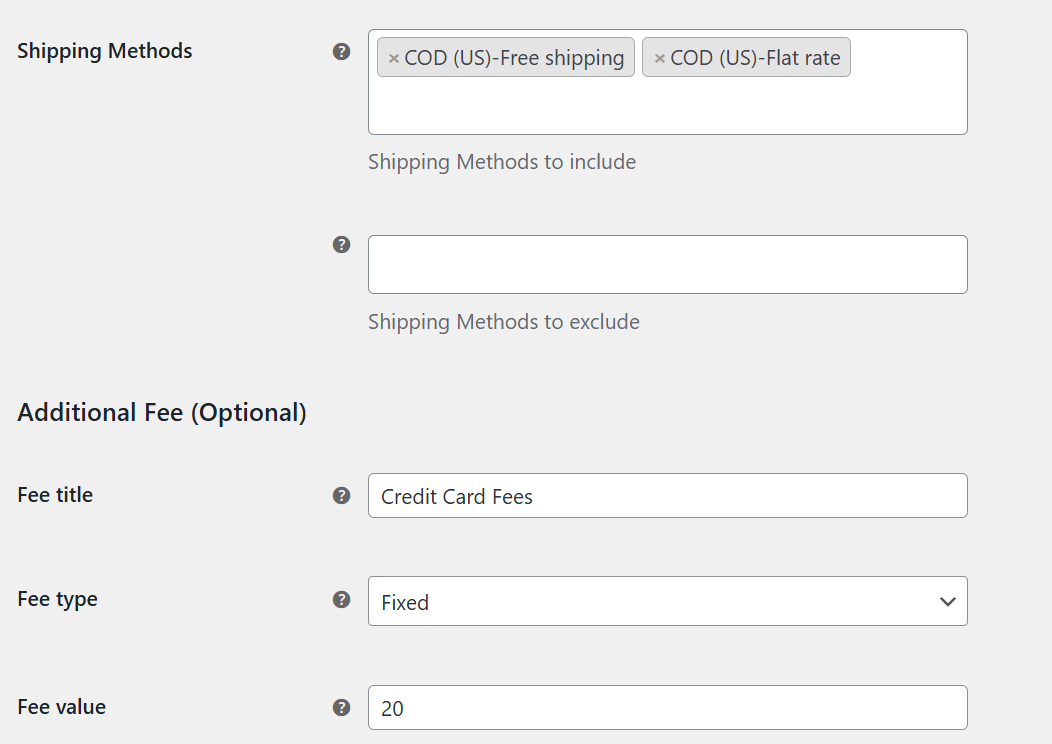Click the Shipping Methods to include text
The image size is (1052, 744).
click(x=502, y=162)
